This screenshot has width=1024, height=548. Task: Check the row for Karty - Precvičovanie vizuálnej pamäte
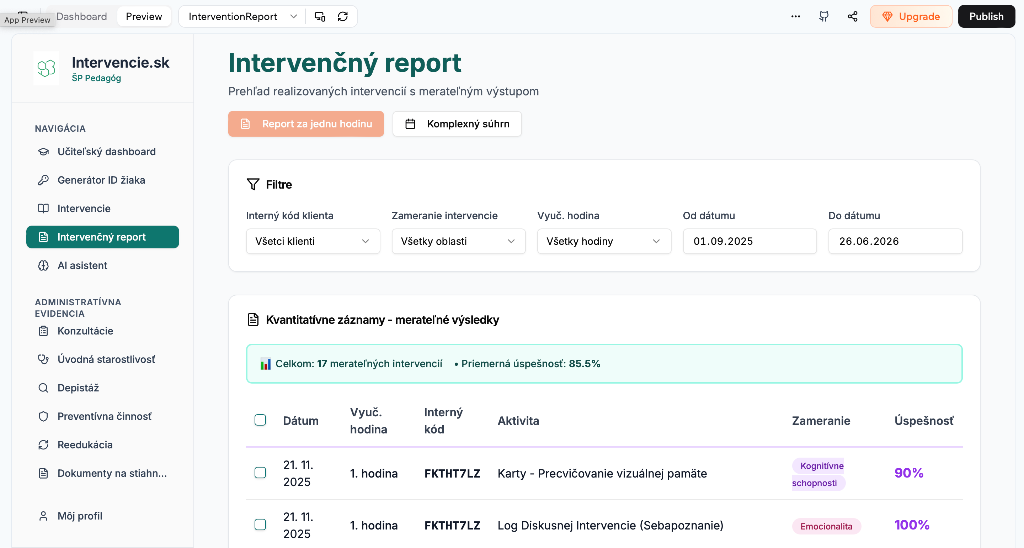coord(260,472)
